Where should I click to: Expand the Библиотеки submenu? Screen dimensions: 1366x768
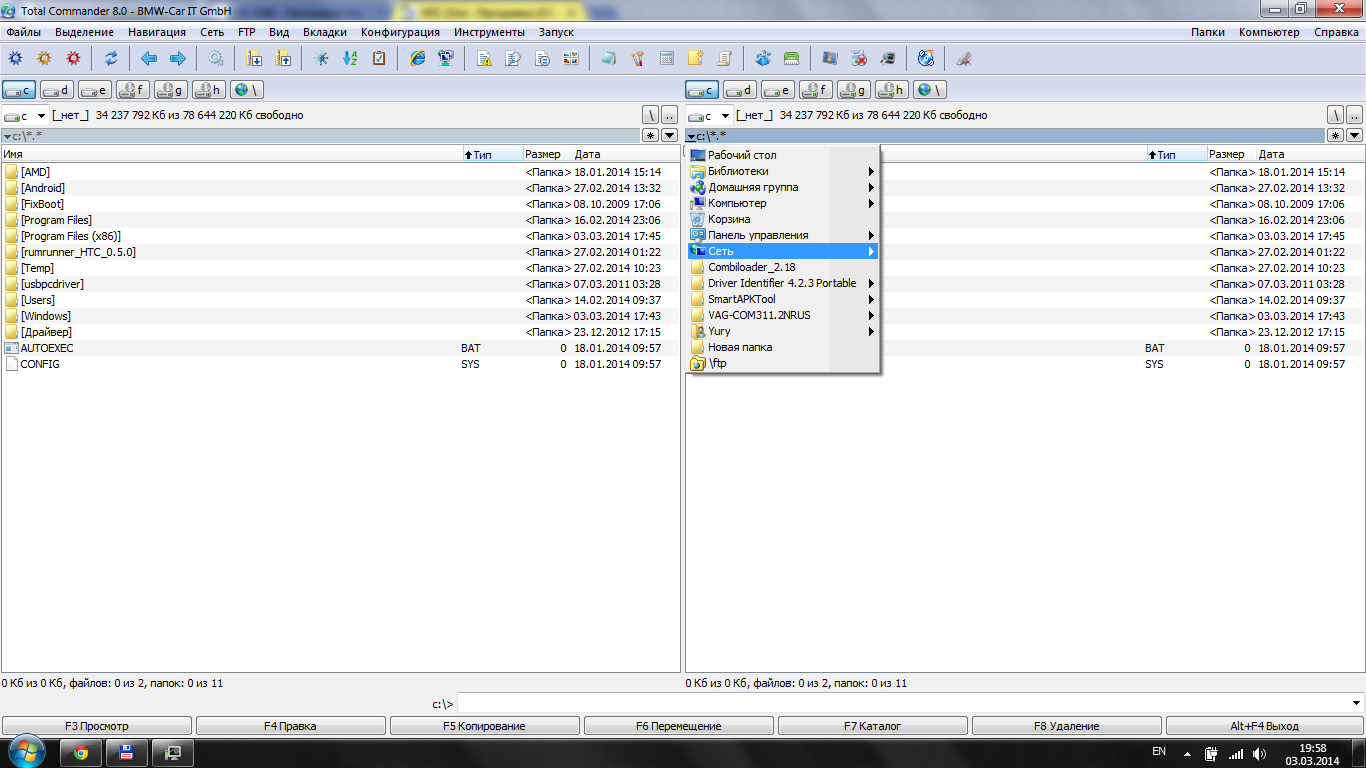pos(782,171)
